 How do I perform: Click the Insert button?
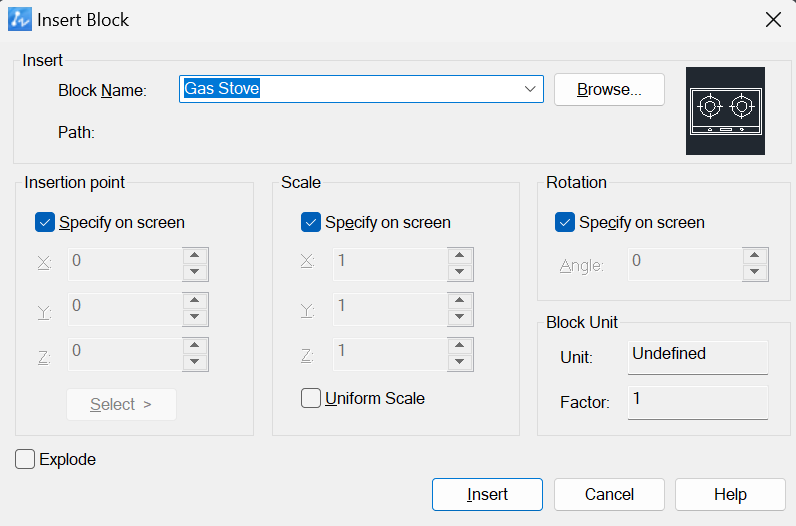(487, 494)
